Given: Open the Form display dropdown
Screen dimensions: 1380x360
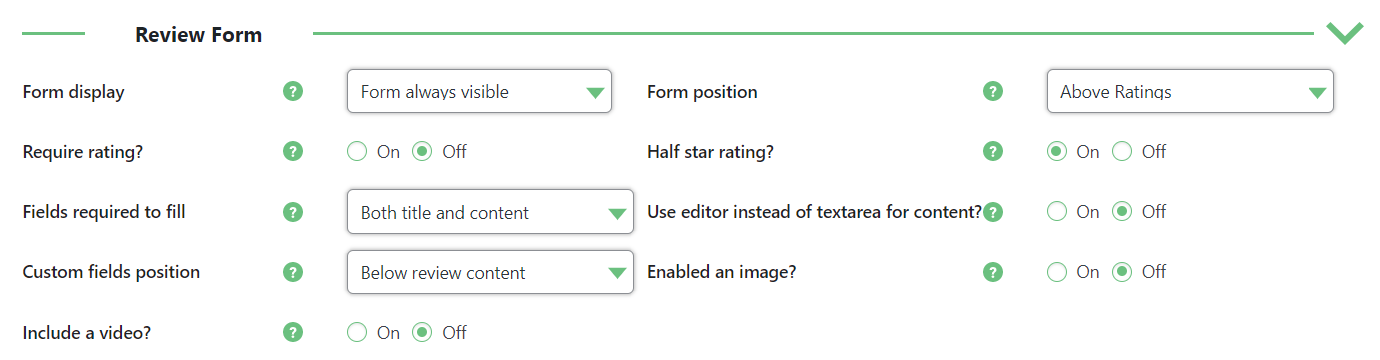Looking at the screenshot, I should (479, 91).
